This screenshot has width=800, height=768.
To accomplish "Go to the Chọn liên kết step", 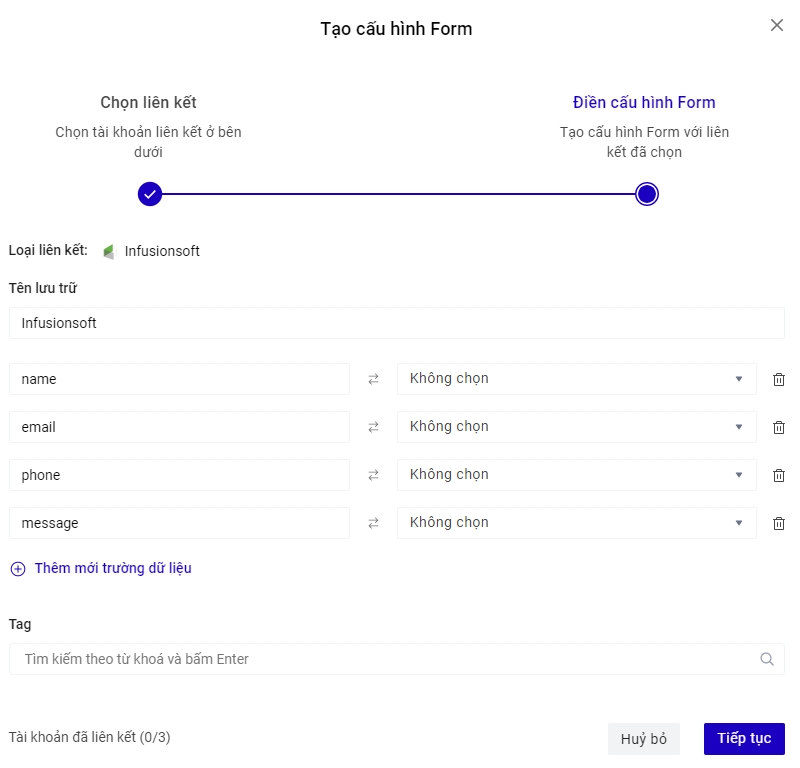I will click(148, 103).
